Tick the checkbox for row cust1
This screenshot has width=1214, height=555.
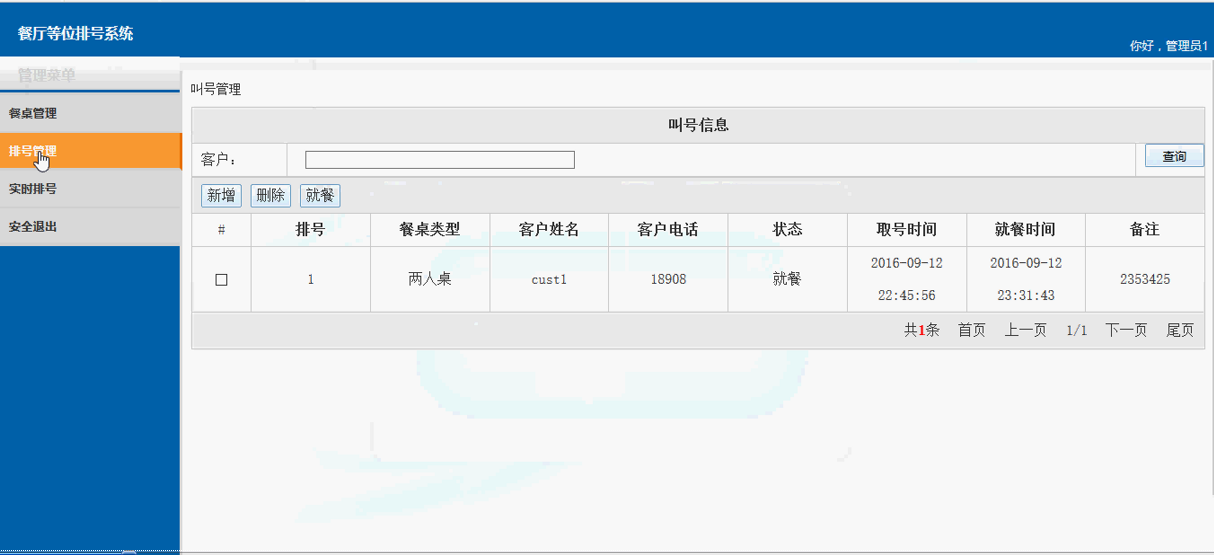pos(221,280)
